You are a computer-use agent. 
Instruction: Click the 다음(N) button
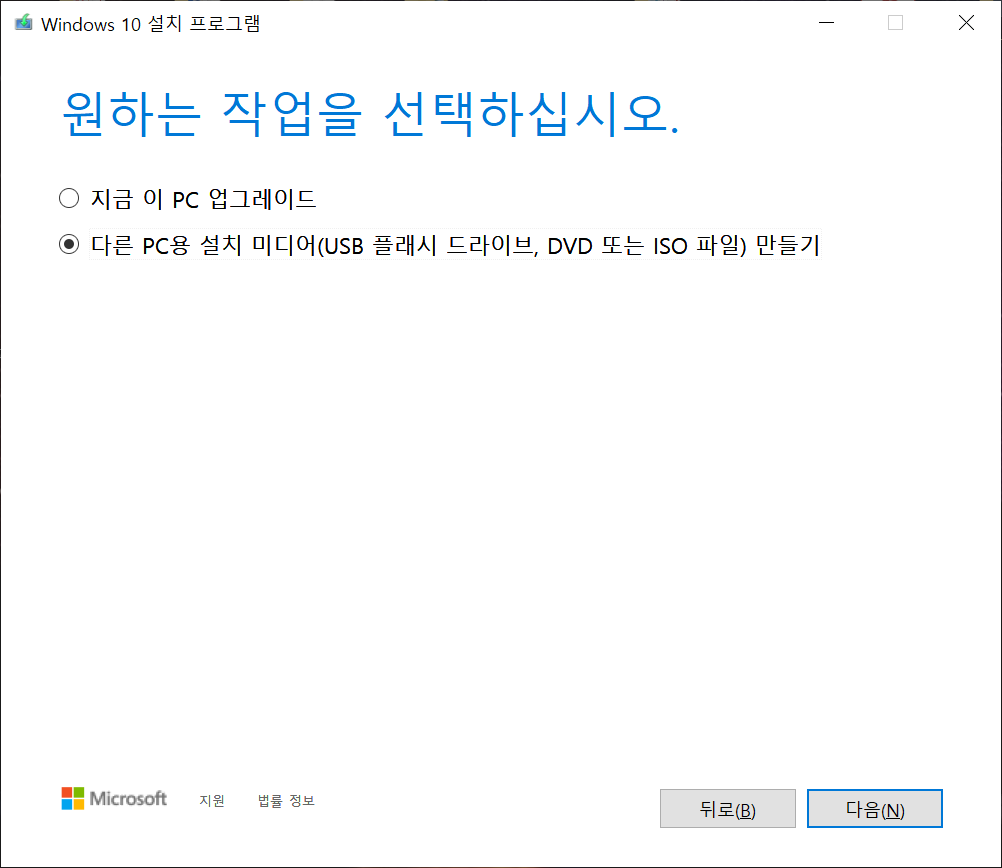[x=874, y=809]
